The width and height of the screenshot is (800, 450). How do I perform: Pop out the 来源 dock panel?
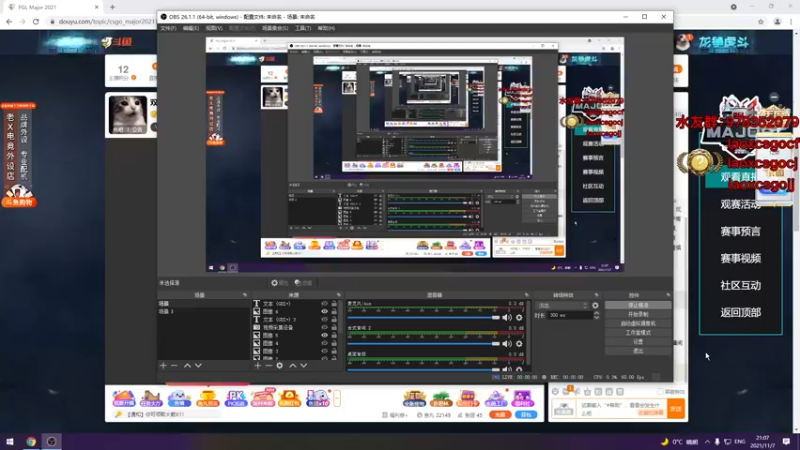[339, 295]
